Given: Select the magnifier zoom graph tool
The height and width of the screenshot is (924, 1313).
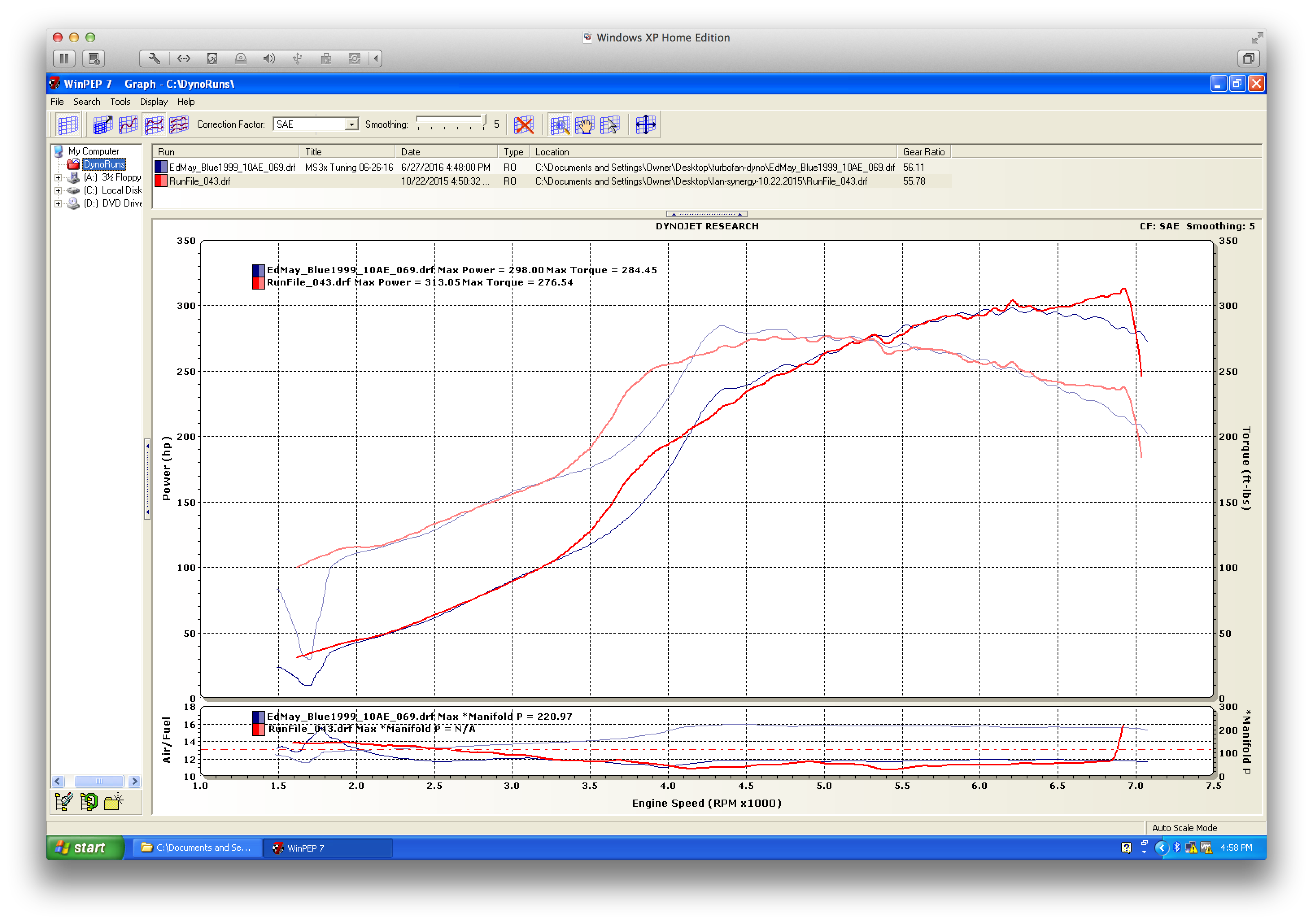Looking at the screenshot, I should point(560,124).
